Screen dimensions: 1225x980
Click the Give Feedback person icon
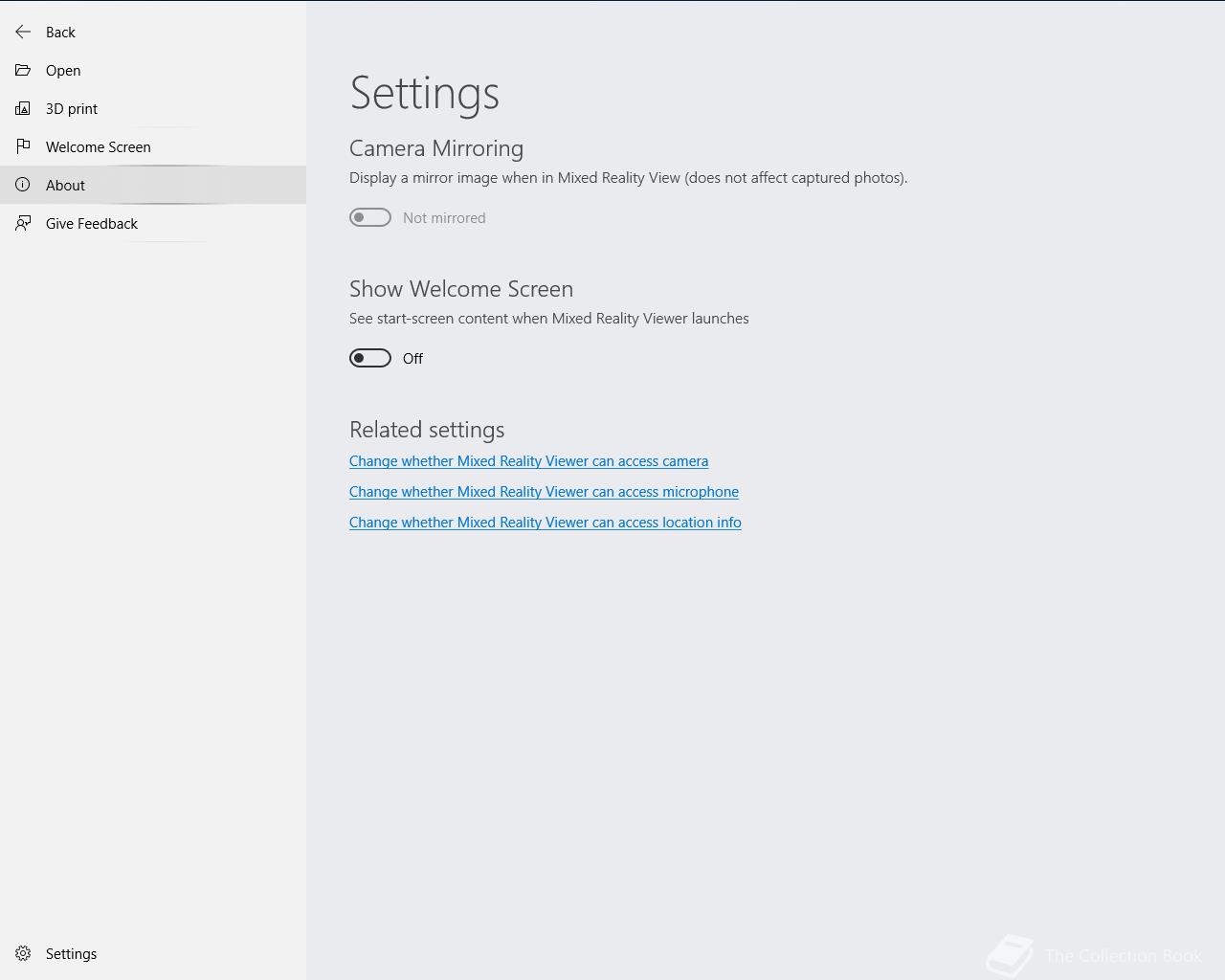23,223
